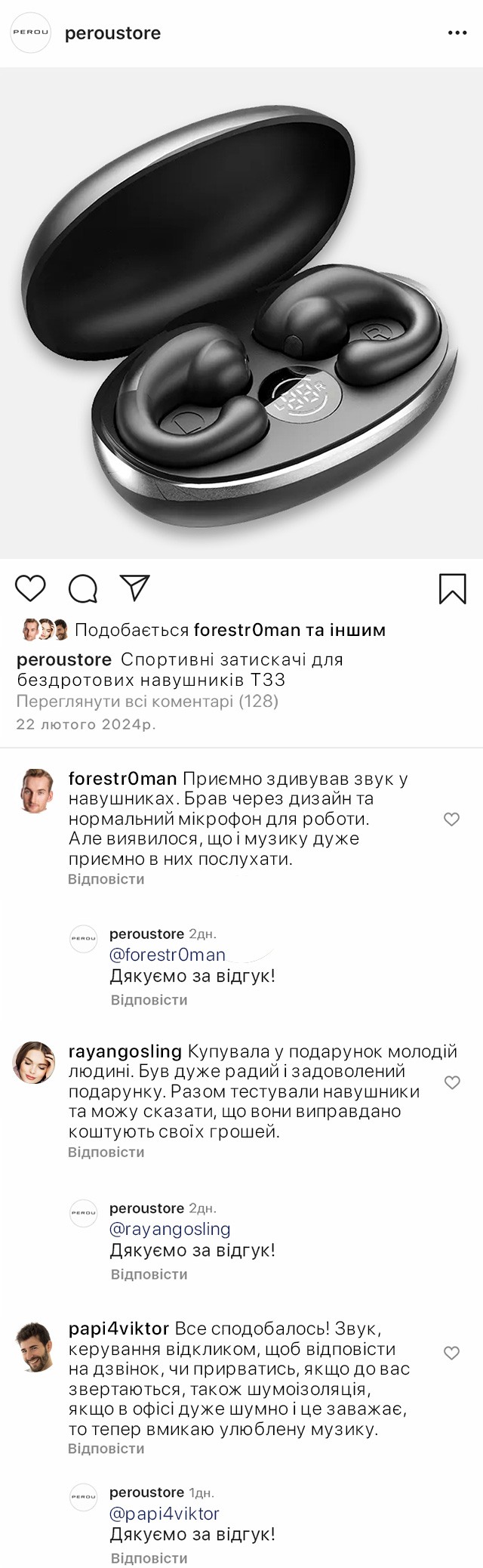Open peroustore username in the post header
The height and width of the screenshot is (1568, 483).
[x=112, y=33]
